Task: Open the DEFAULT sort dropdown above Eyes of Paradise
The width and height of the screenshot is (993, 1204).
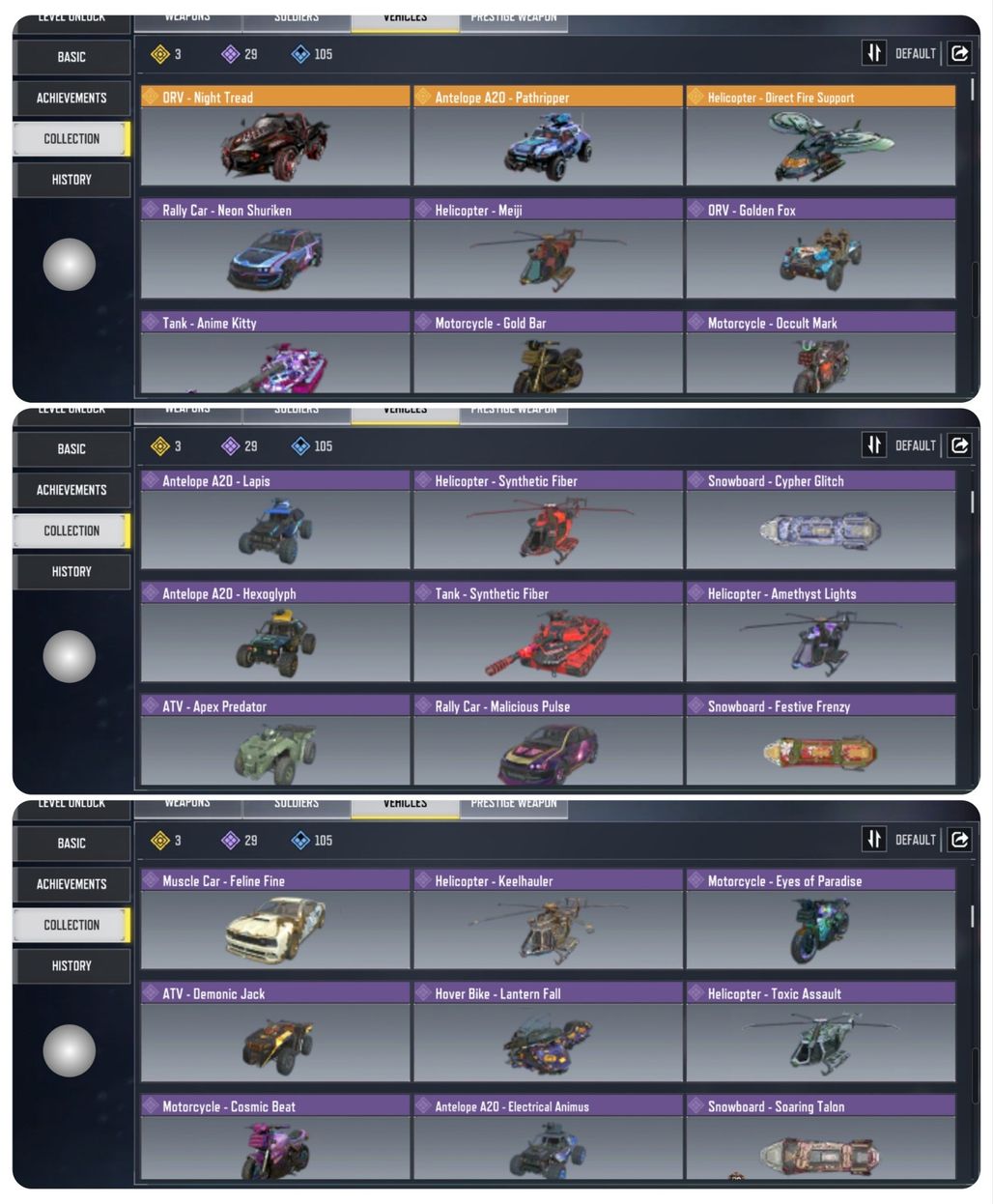Action: tap(916, 840)
